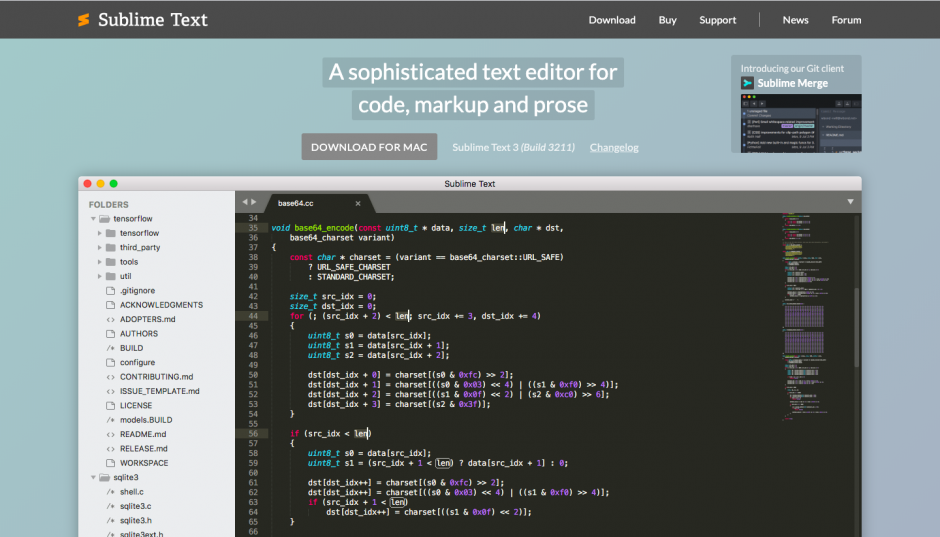Screen dimensions: 940x537
Task: Open the Support menu item
Action: (x=717, y=20)
